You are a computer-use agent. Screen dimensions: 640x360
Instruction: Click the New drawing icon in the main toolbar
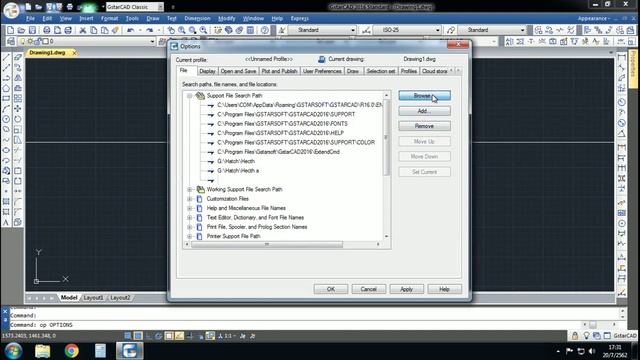click(x=11, y=30)
